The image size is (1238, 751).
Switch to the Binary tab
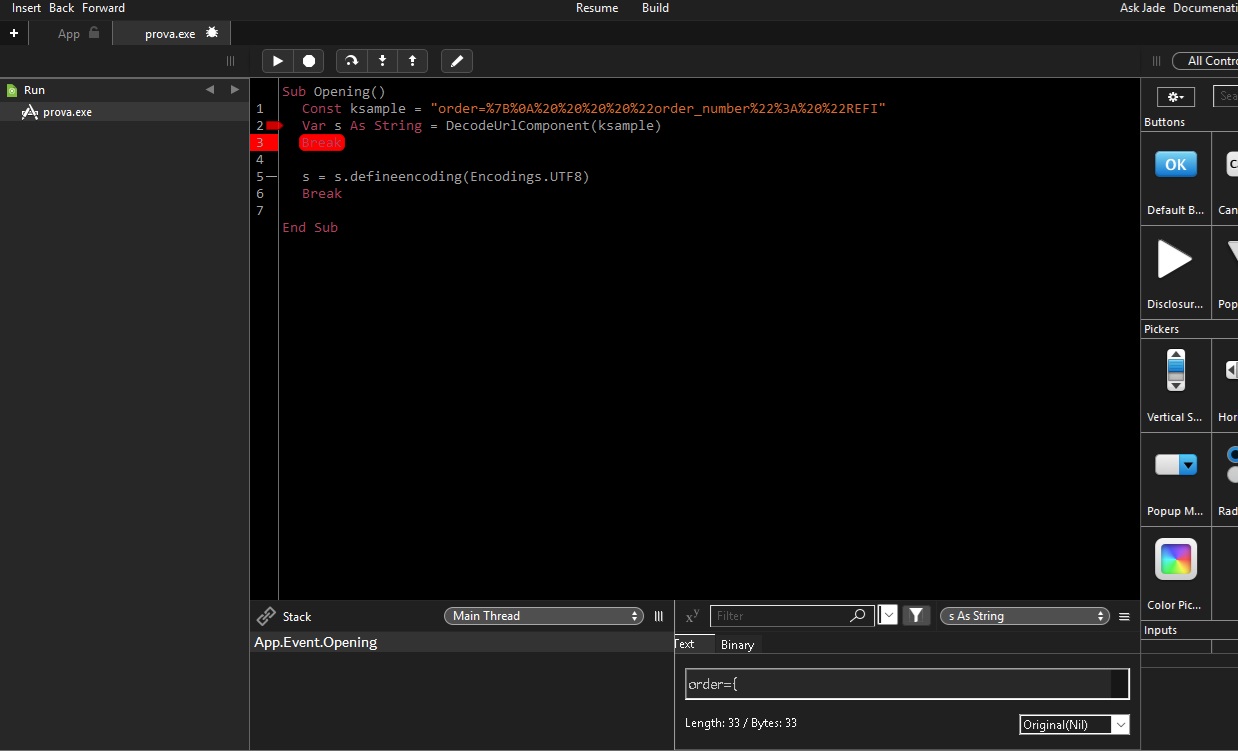click(737, 645)
